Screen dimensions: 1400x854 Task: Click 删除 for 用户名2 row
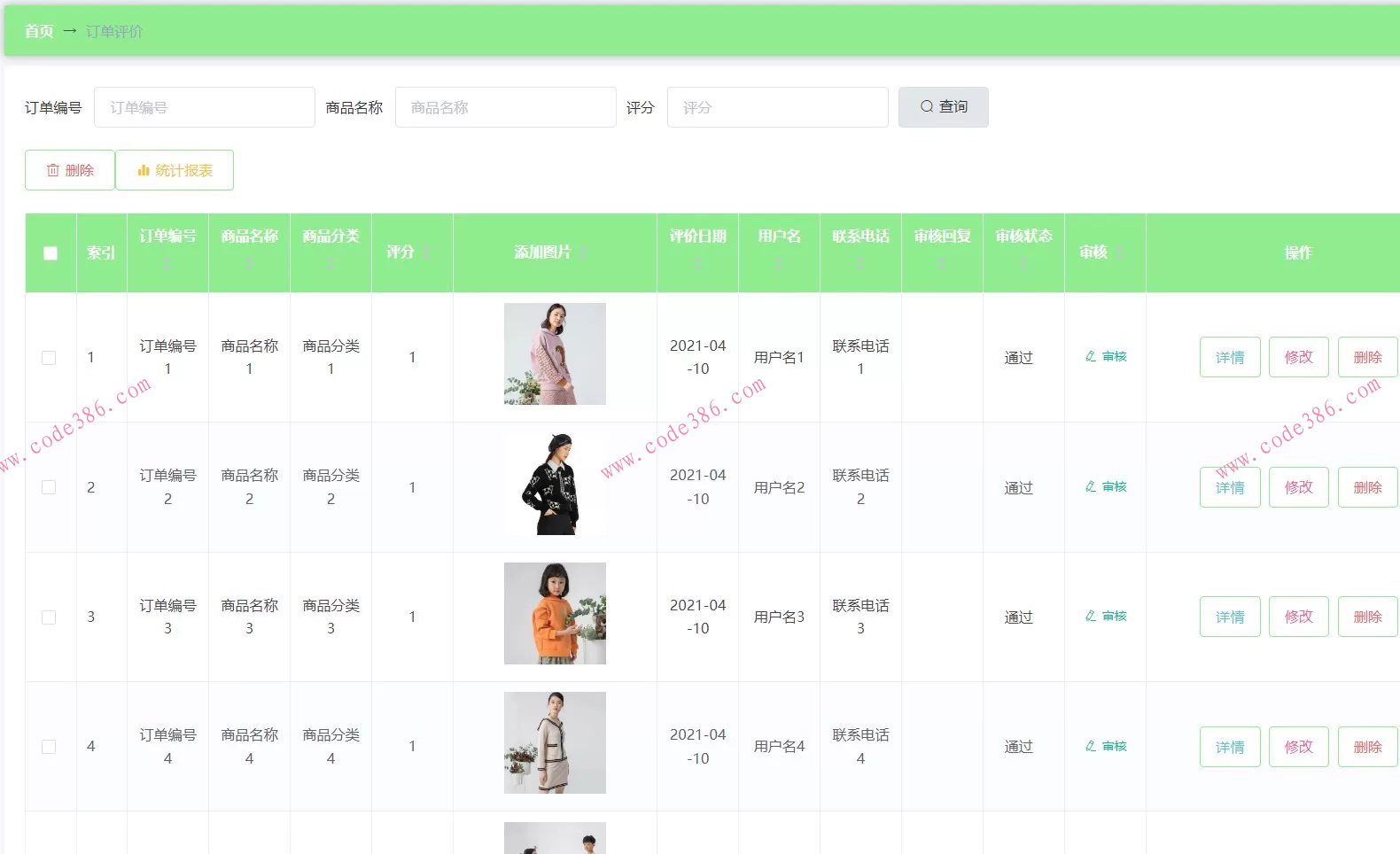tap(1368, 487)
